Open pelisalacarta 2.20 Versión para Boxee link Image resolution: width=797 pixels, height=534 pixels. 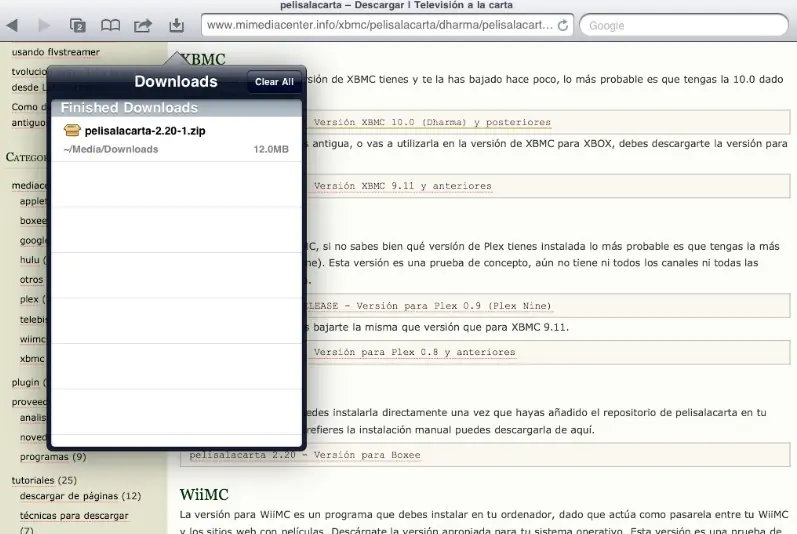305,455
